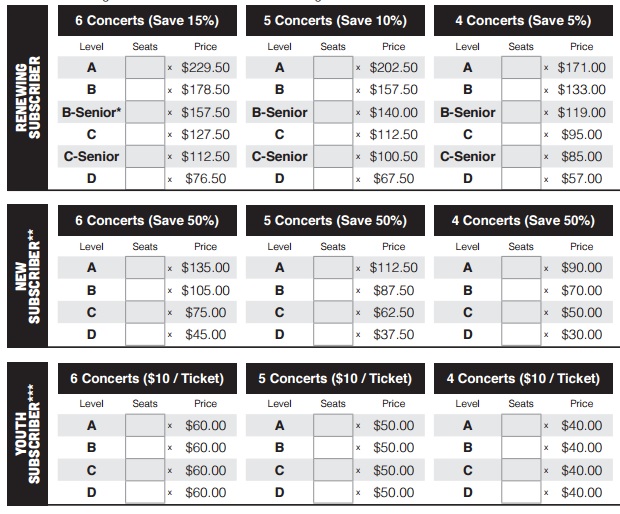The width and height of the screenshot is (620, 514).
Task: Click the Renewing 6 Concerts Level A seats box
Action: [145, 68]
